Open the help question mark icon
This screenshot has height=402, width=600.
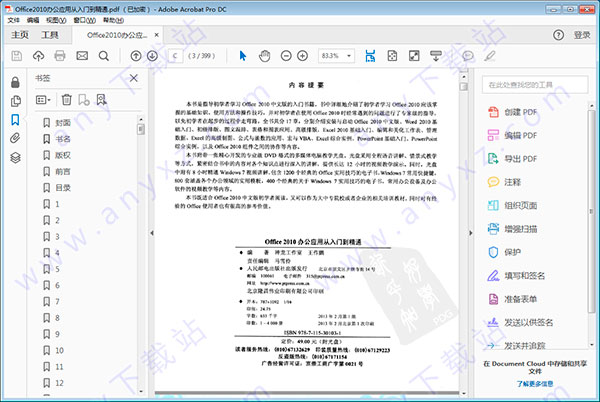point(558,35)
